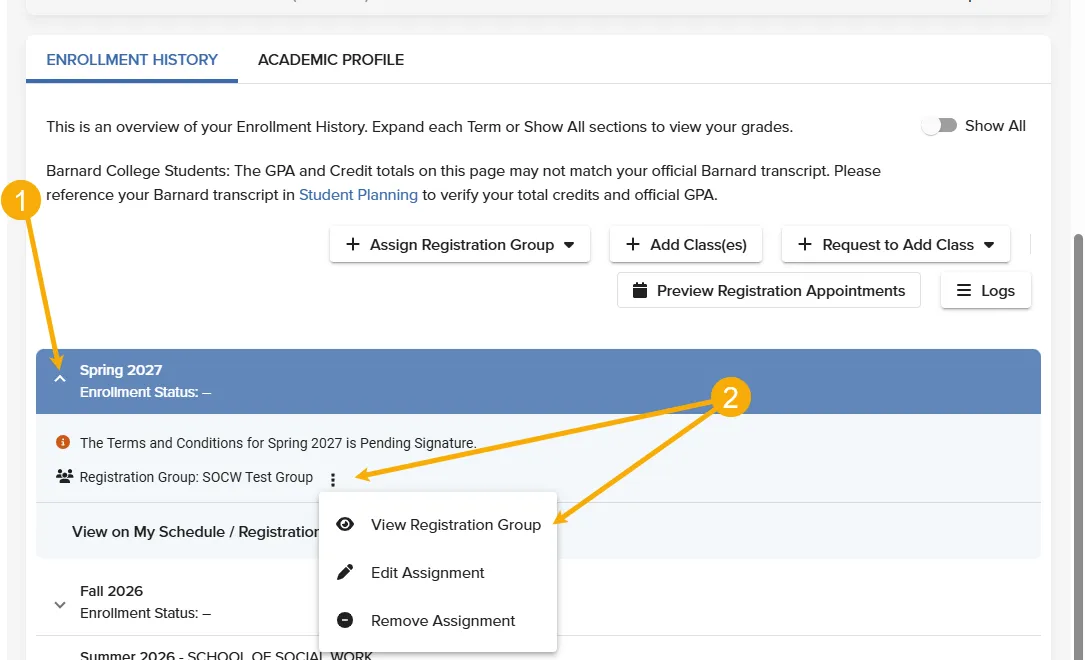Open Request to Add Class dropdown
The image size is (1085, 660).
895,244
